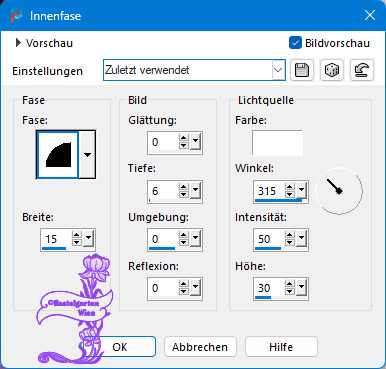Image resolution: width=386 pixels, height=369 pixels.
Task: Open the Glättung slider popup arrow
Action: tap(195, 142)
